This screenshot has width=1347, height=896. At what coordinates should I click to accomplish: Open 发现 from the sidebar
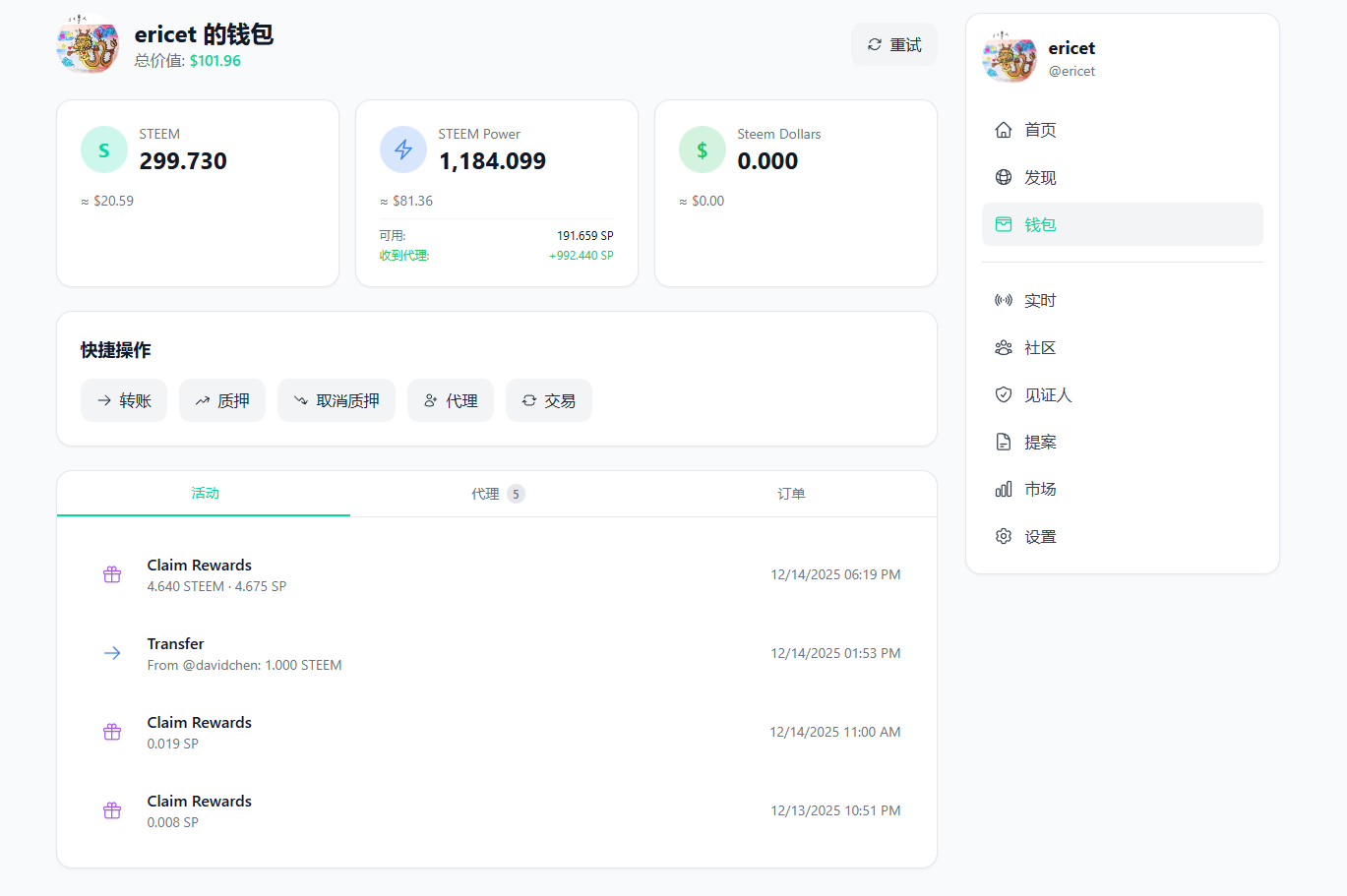coord(1123,177)
